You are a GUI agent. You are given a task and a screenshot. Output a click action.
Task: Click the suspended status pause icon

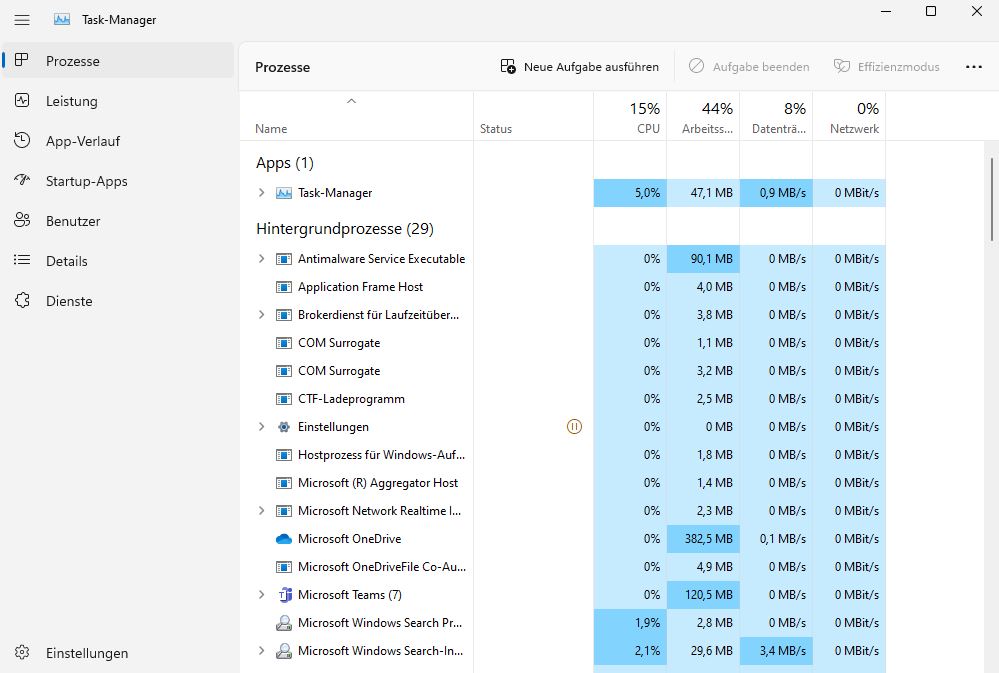[574, 427]
